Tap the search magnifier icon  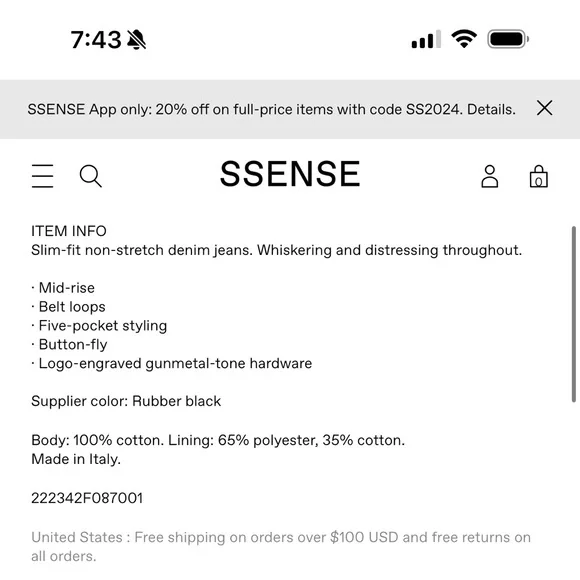[91, 176]
